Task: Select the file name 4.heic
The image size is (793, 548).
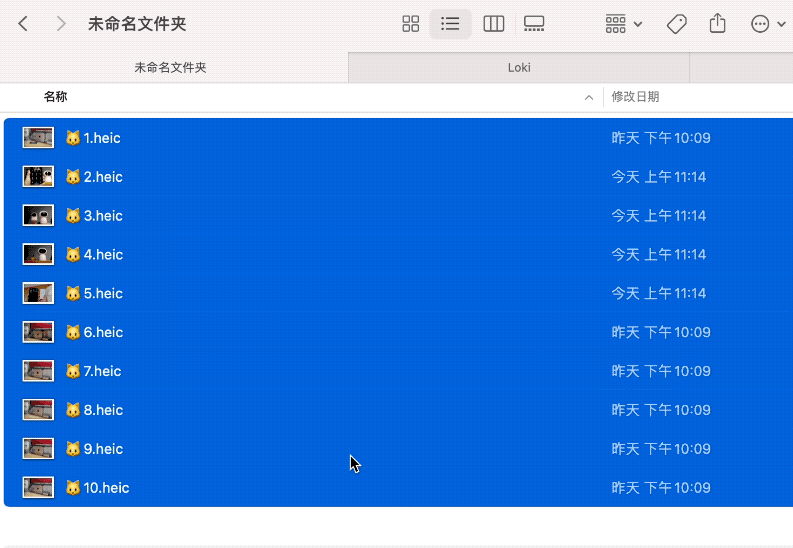Action: tap(103, 255)
